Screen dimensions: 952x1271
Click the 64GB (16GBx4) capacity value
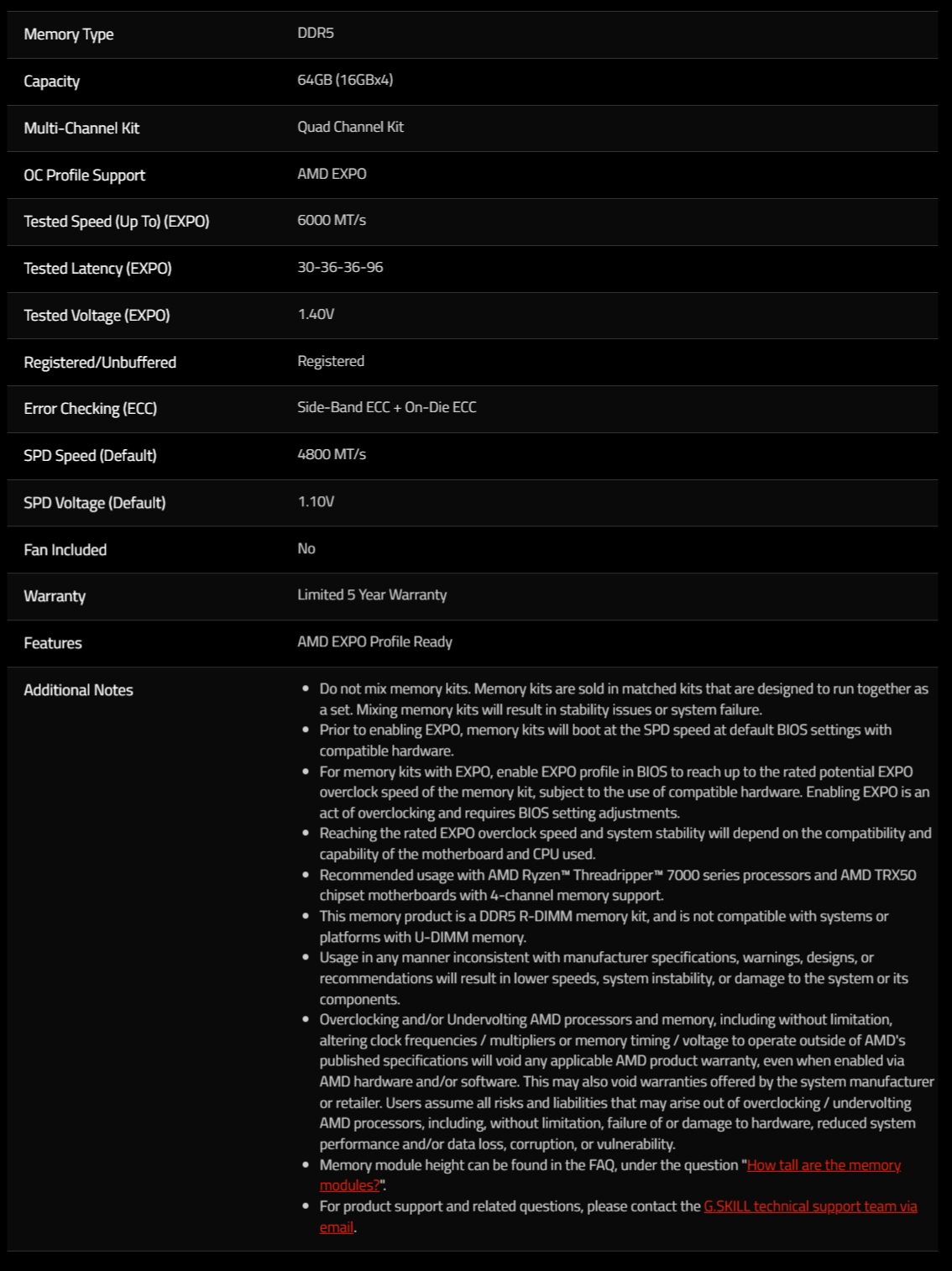point(345,80)
